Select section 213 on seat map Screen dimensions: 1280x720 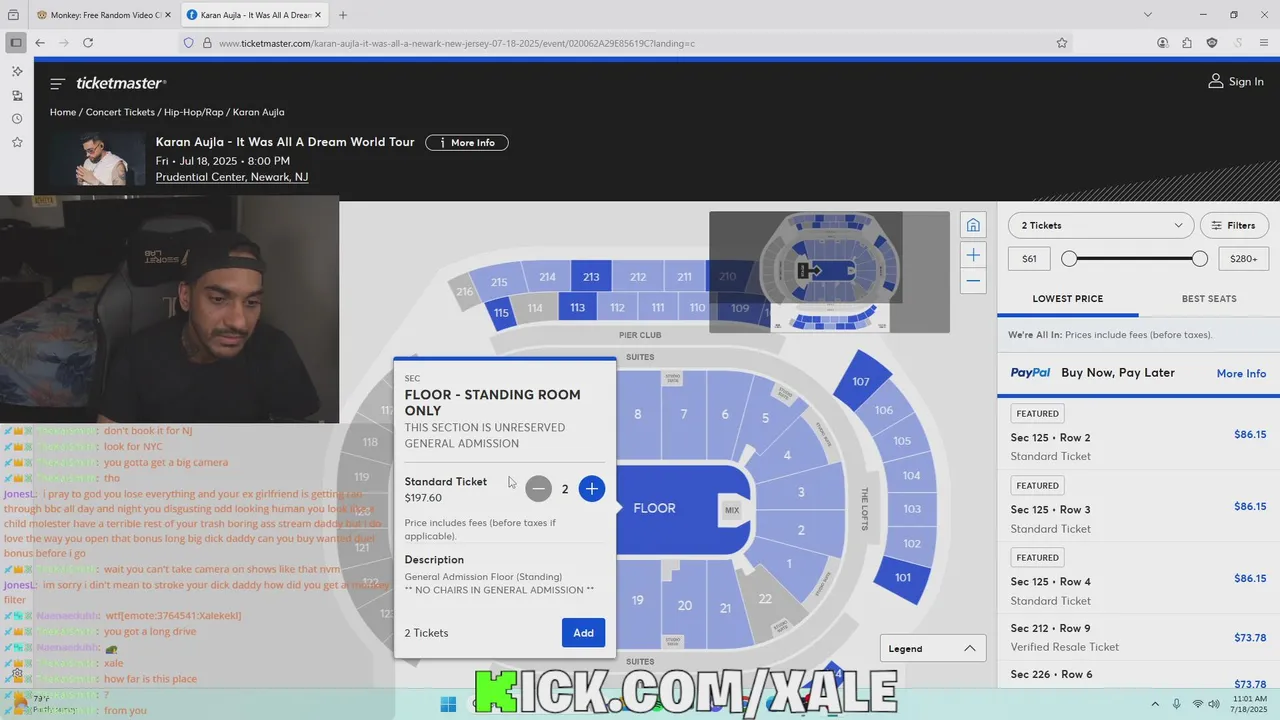pos(591,277)
